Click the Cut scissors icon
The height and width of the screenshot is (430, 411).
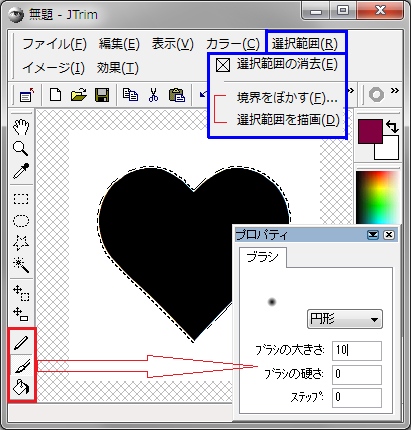pyautogui.click(x=153, y=95)
